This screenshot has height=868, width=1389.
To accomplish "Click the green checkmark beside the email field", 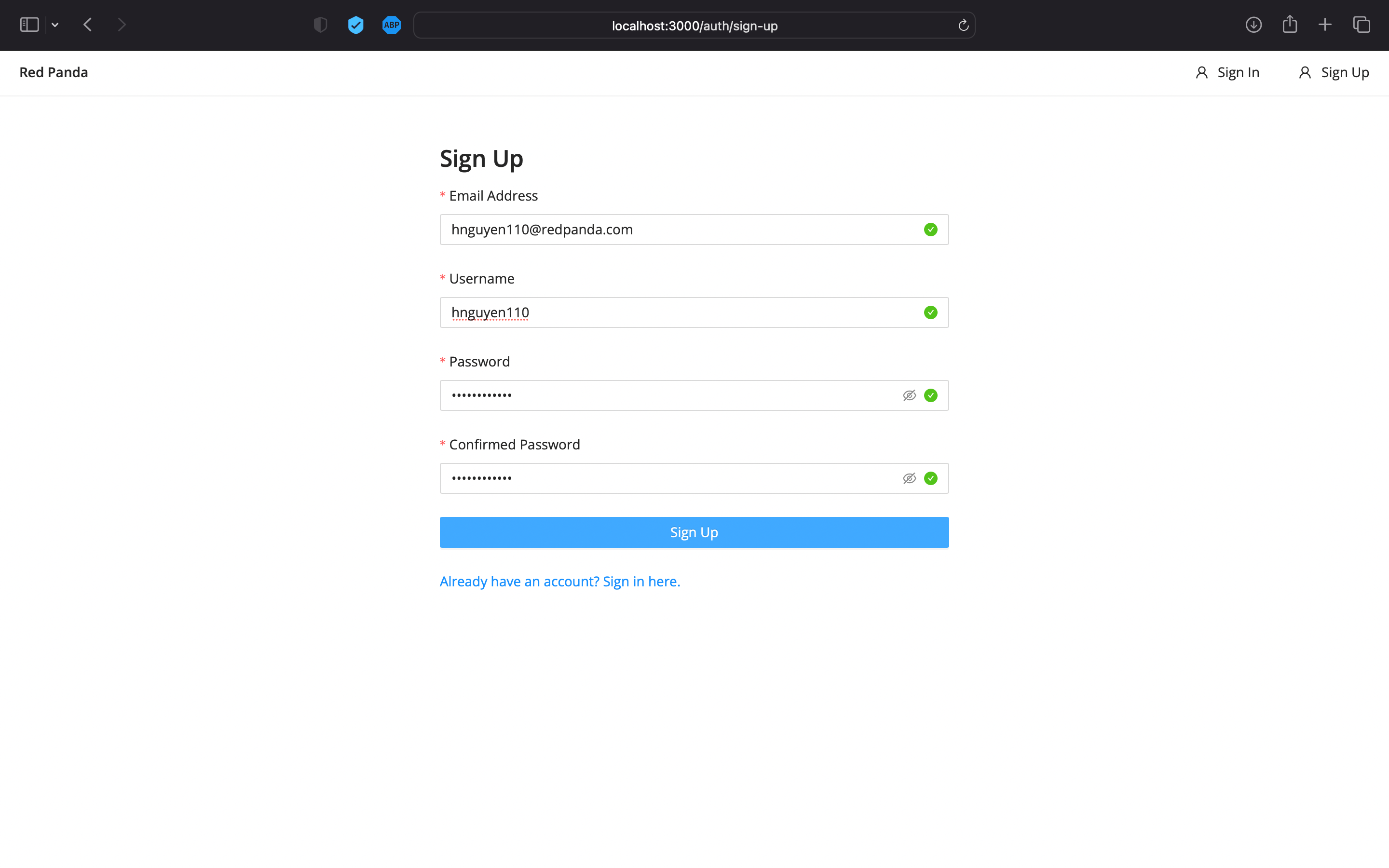I will 930,229.
